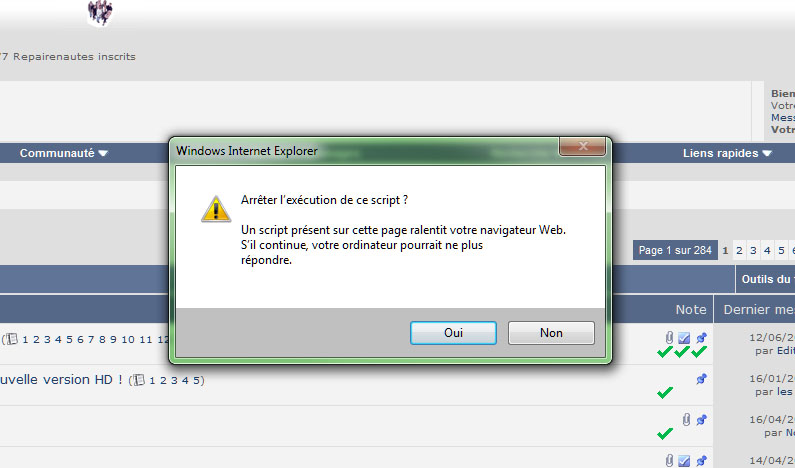
Task: Click the Oui button in the dialog
Action: 453,333
